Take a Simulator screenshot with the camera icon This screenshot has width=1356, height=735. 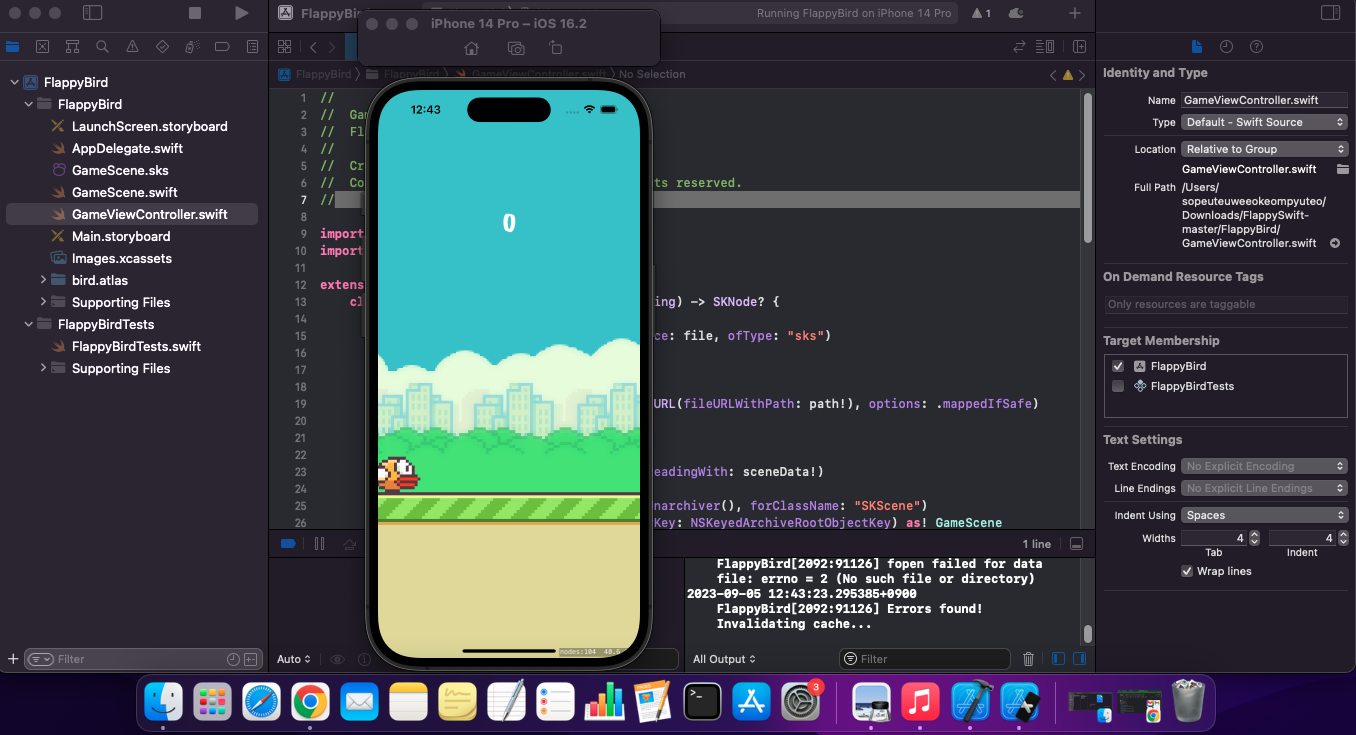[x=515, y=48]
